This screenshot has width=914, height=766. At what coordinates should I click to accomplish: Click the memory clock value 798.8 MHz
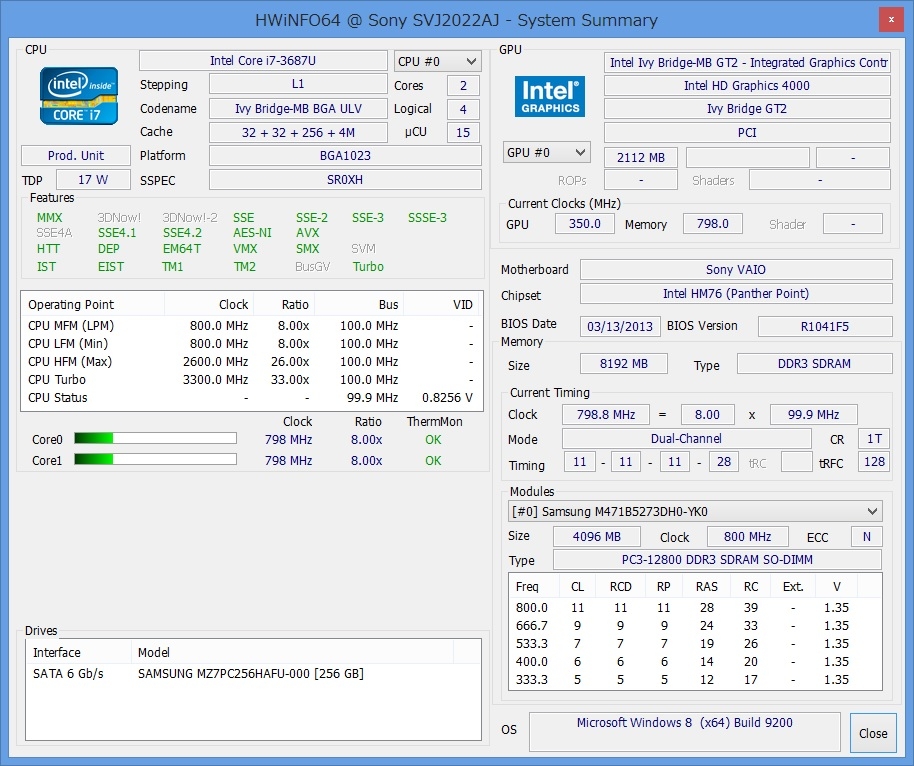(606, 414)
